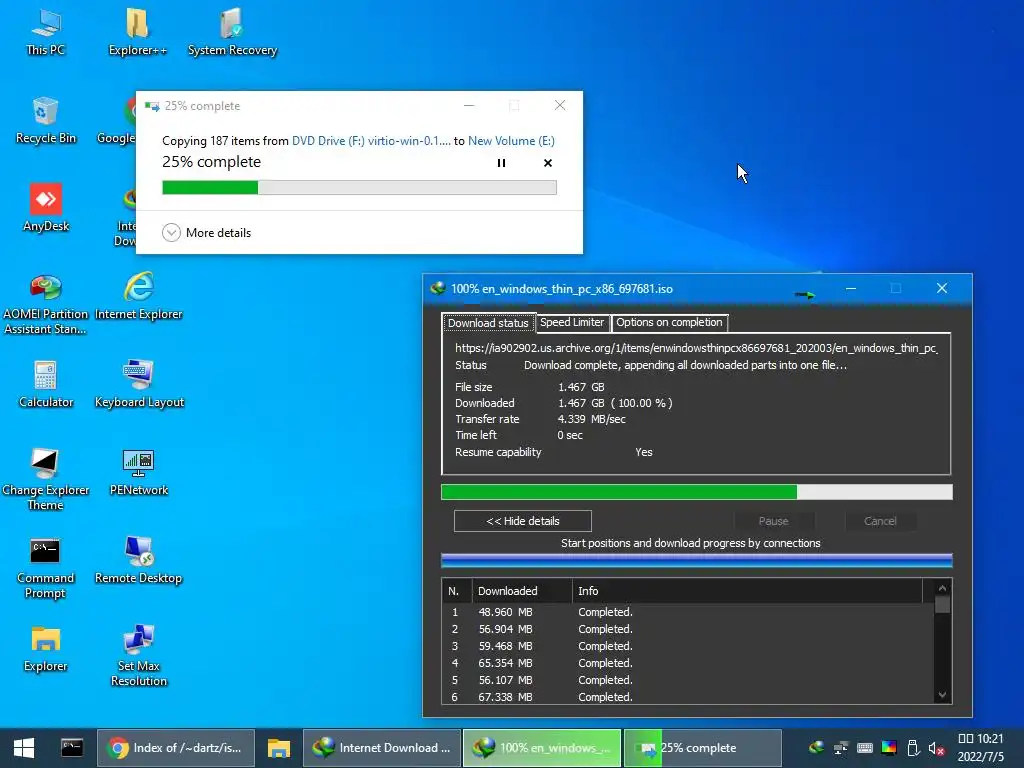This screenshot has height=768, width=1024.
Task: Open the color display tray icon
Action: [x=889, y=748]
